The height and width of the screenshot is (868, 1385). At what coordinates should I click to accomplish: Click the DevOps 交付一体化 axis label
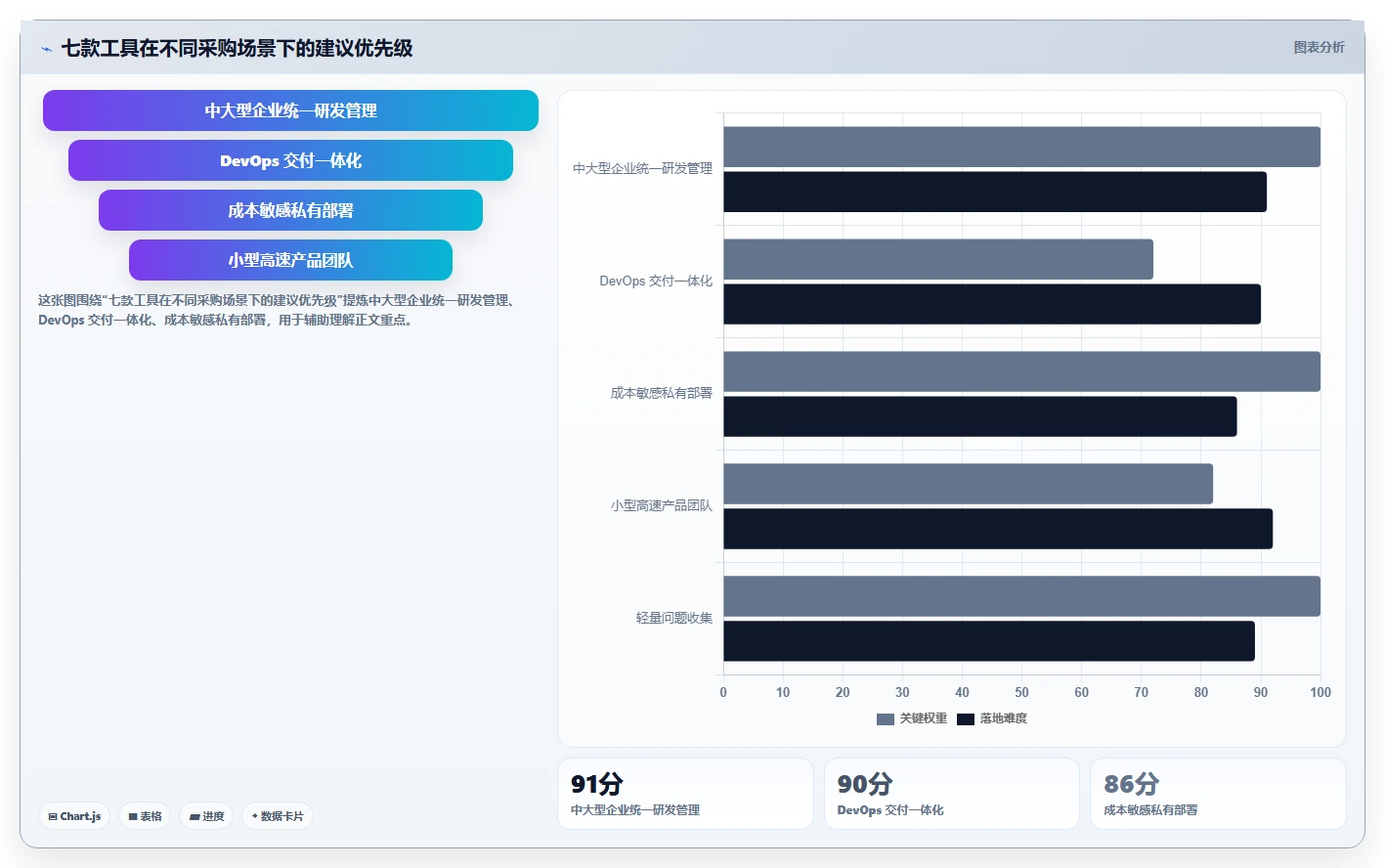656,281
